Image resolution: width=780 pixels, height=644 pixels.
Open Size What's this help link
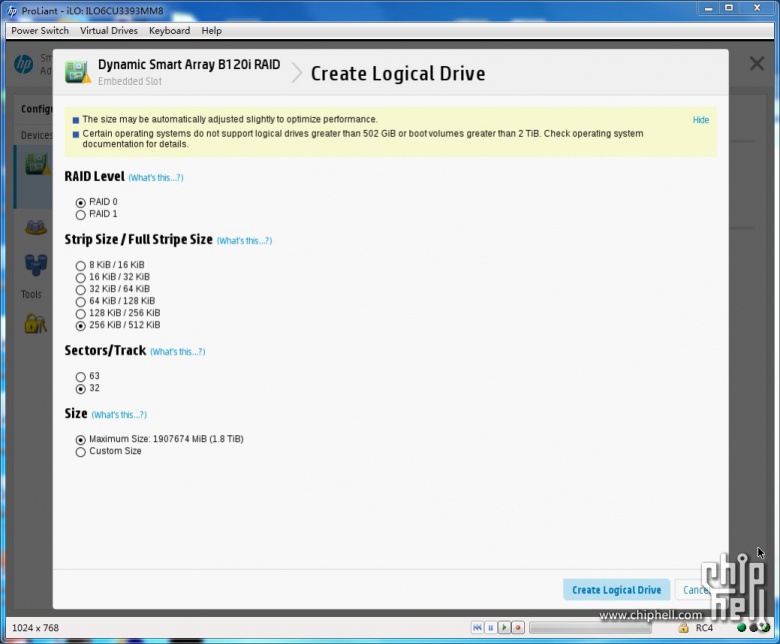point(119,415)
